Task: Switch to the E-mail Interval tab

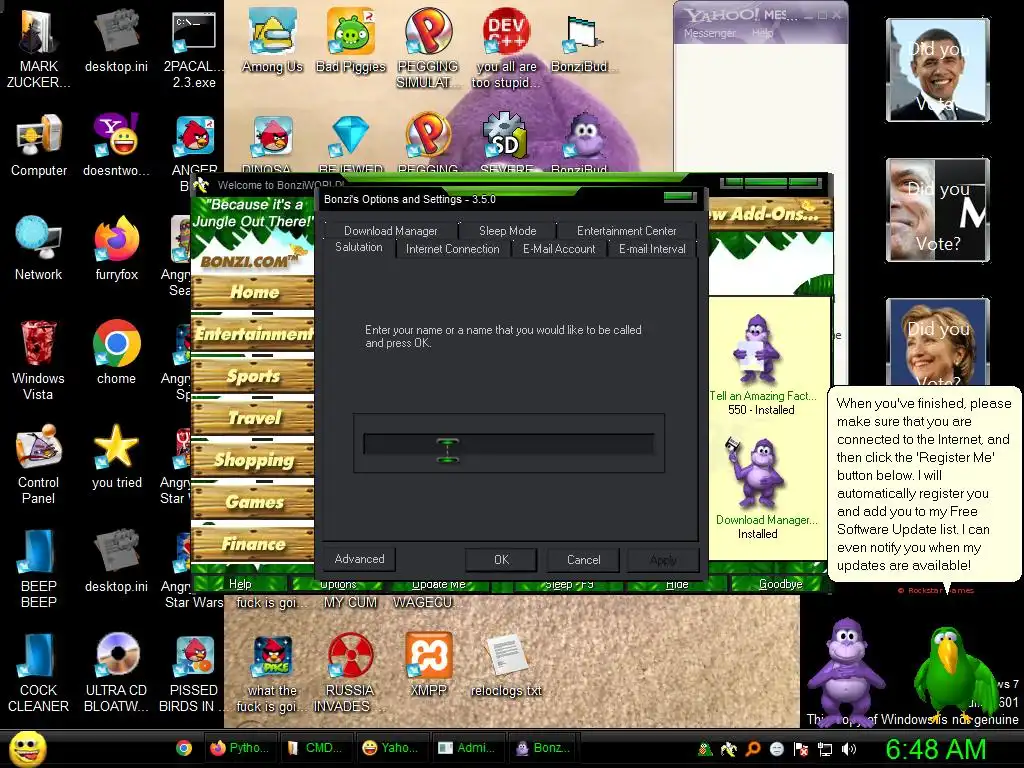Action: click(x=652, y=249)
